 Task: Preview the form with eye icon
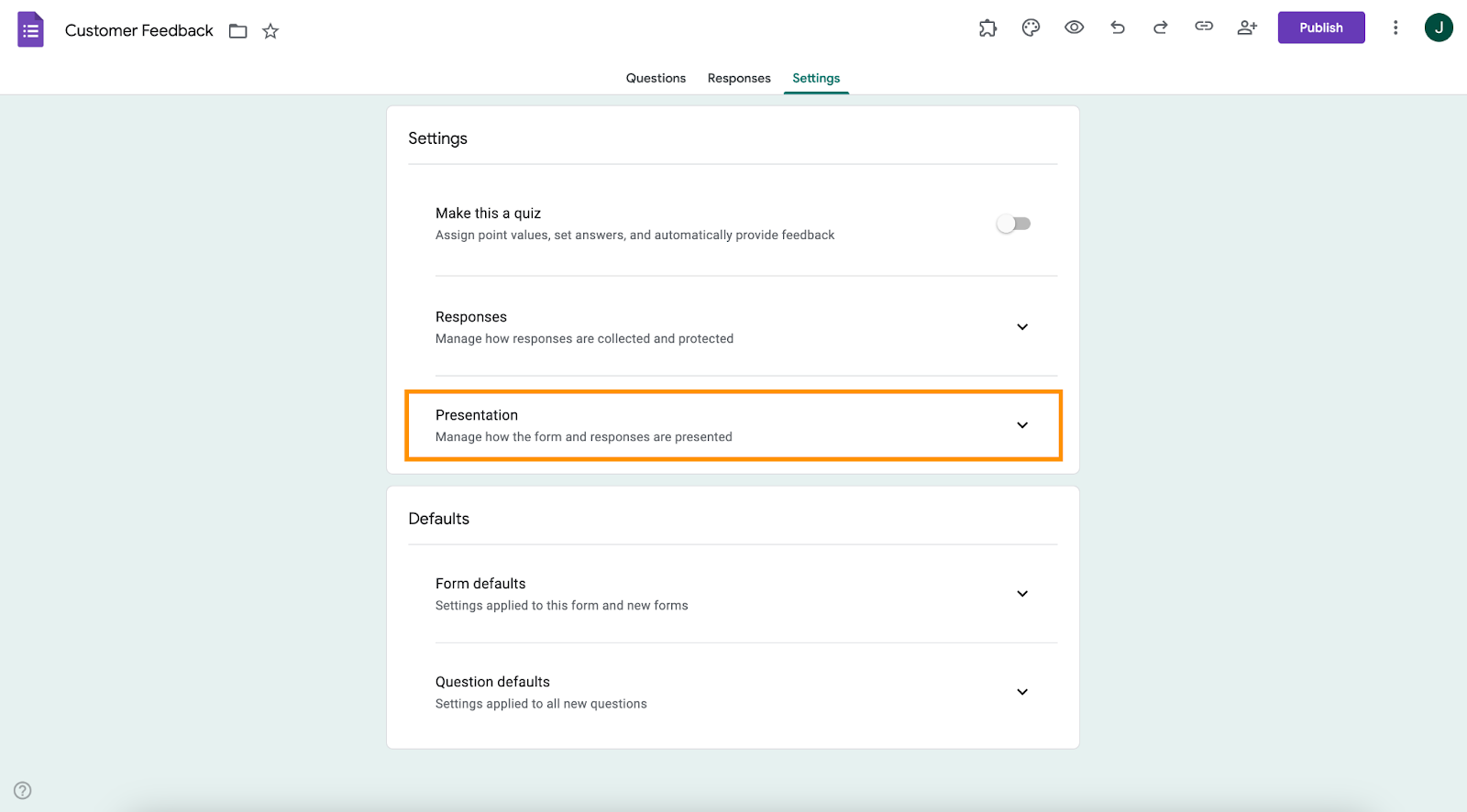click(x=1074, y=27)
